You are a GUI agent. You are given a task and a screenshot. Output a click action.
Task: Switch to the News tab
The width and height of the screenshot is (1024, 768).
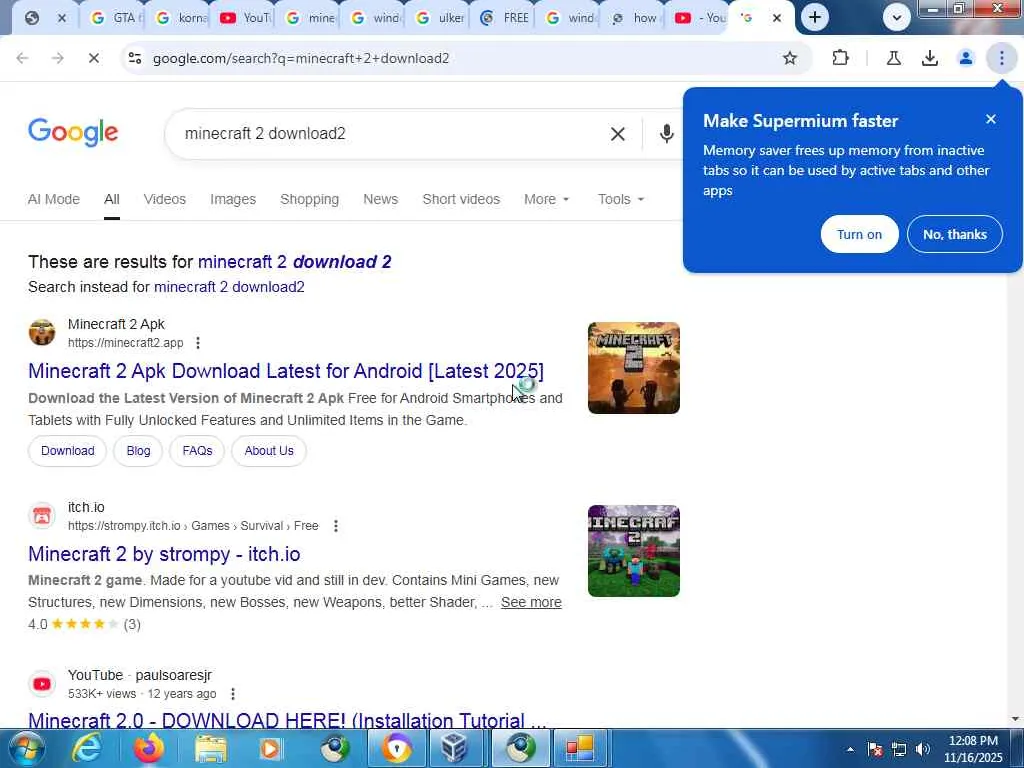(x=380, y=199)
